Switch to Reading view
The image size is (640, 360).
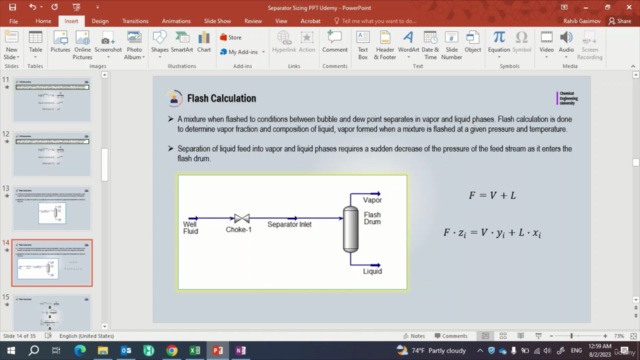[x=520, y=336]
